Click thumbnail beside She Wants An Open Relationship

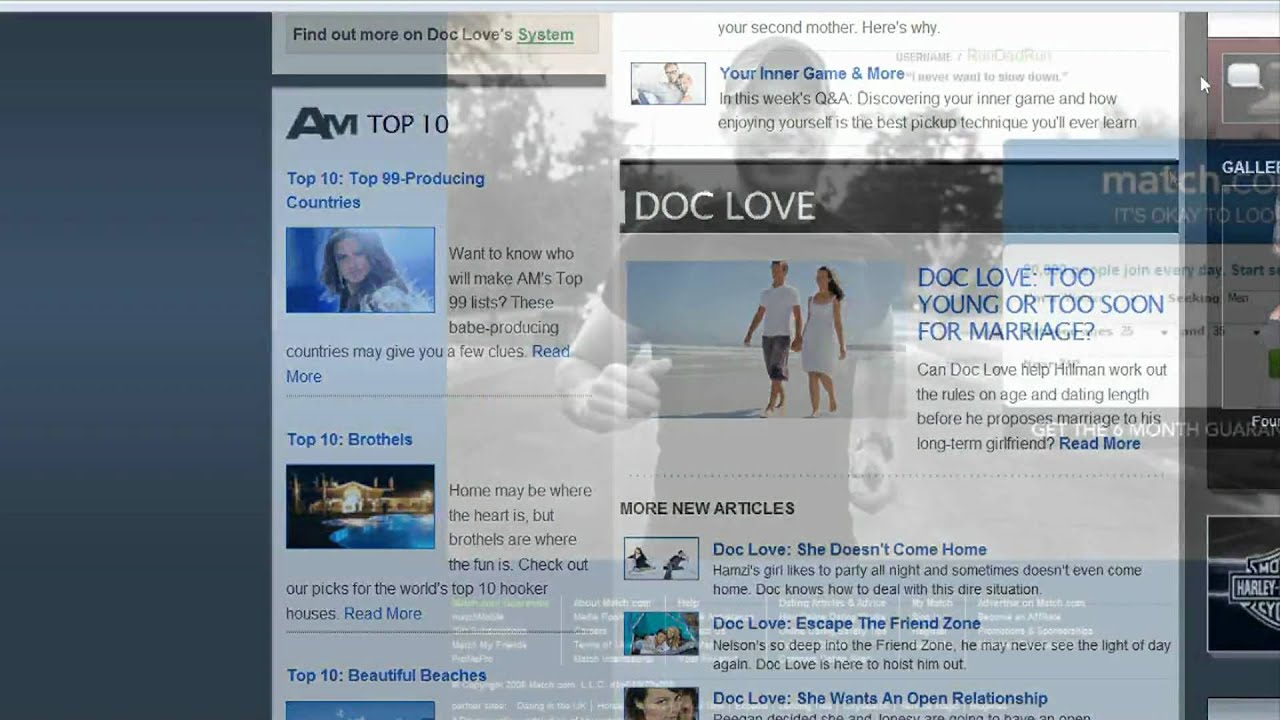(661, 703)
